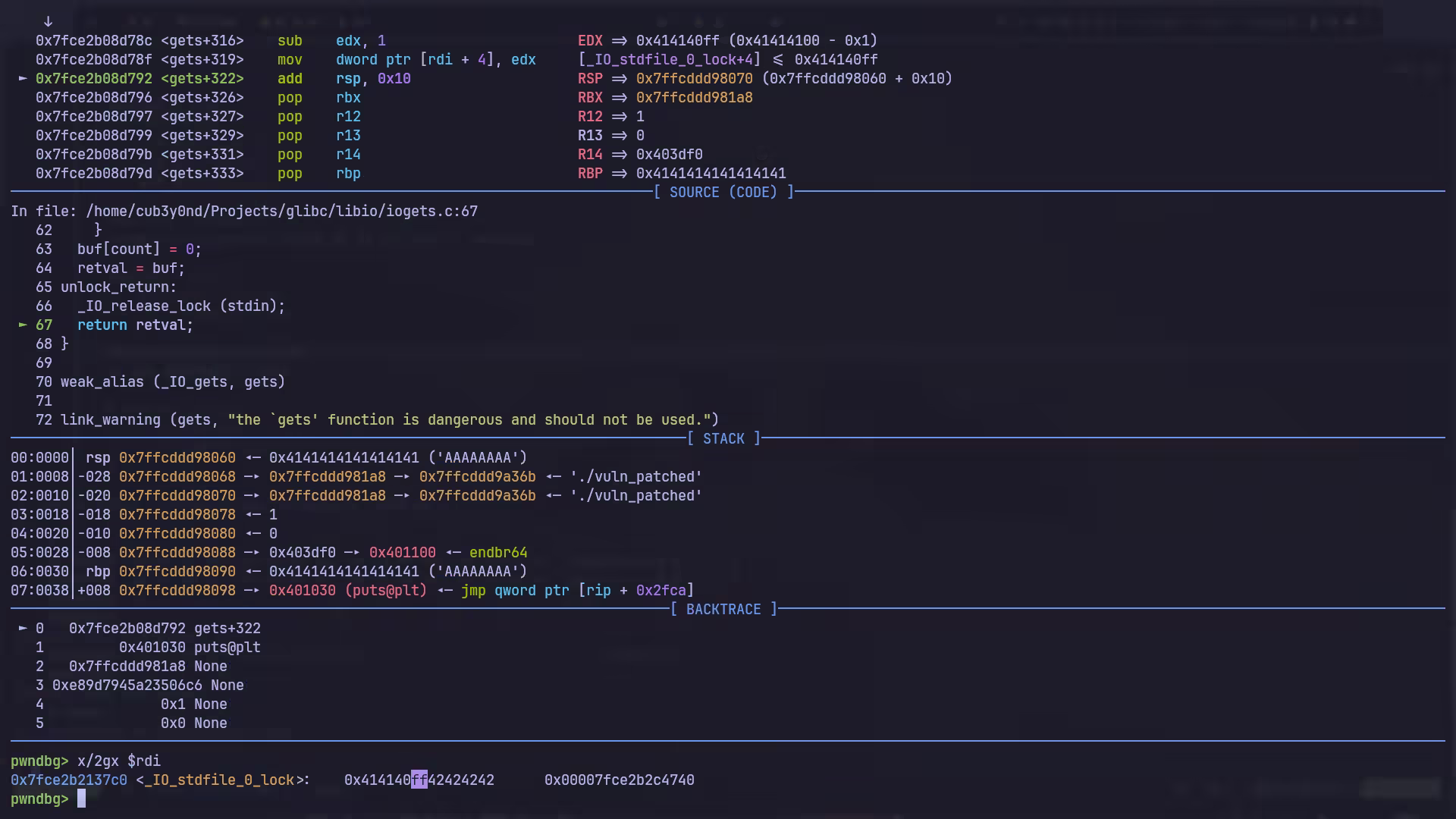
Task: Click the SOURCE (CODE) section header
Action: (723, 192)
